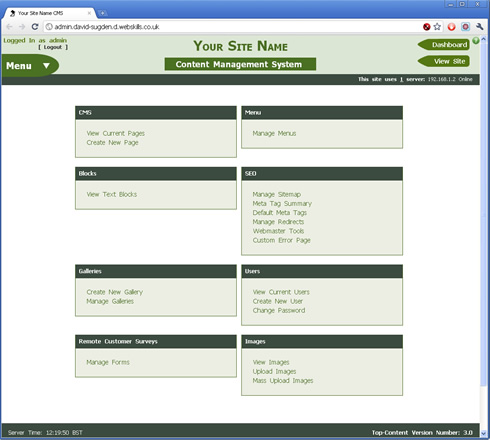Open View Current Pages link

[x=116, y=133]
